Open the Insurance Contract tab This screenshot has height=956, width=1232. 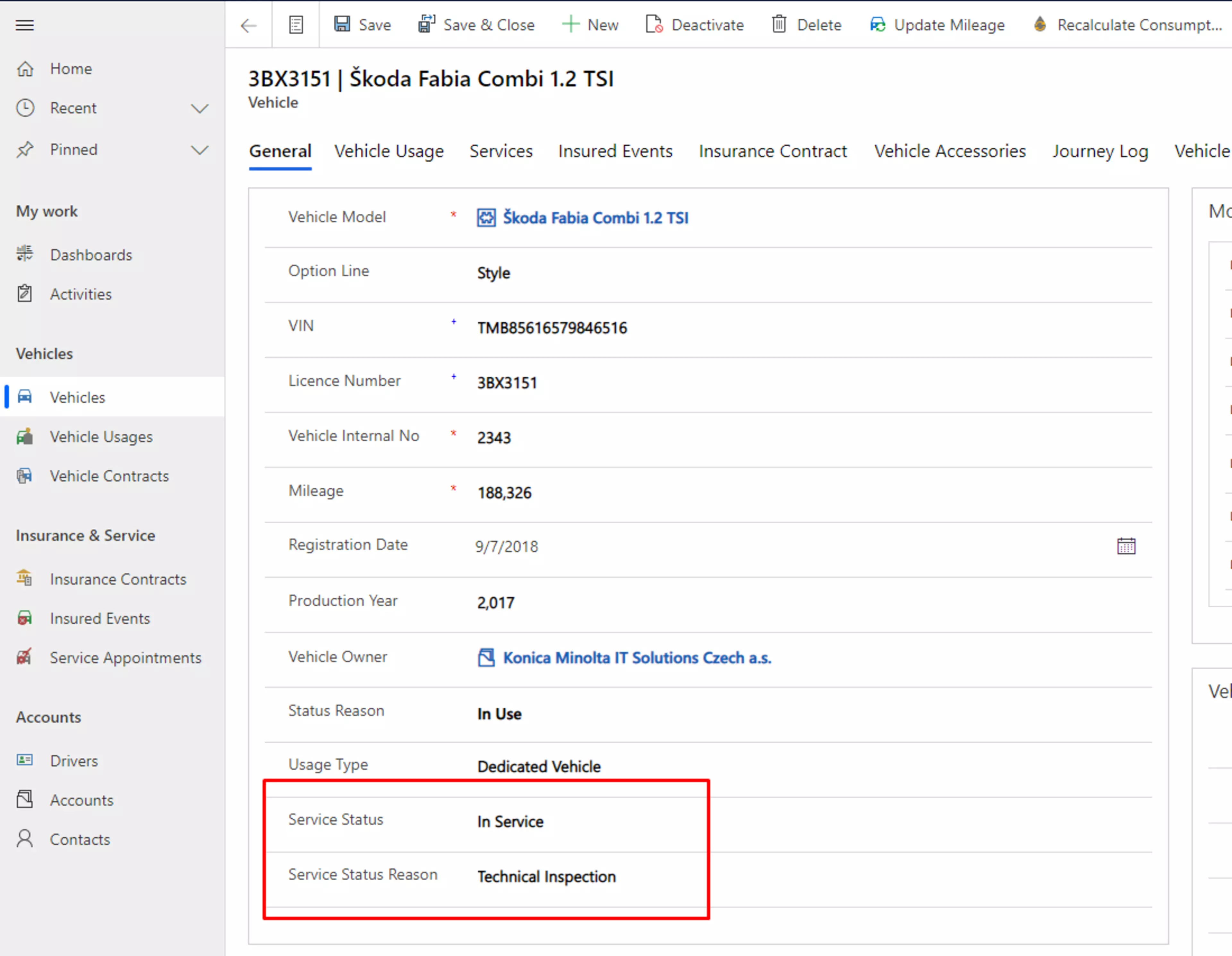(773, 152)
